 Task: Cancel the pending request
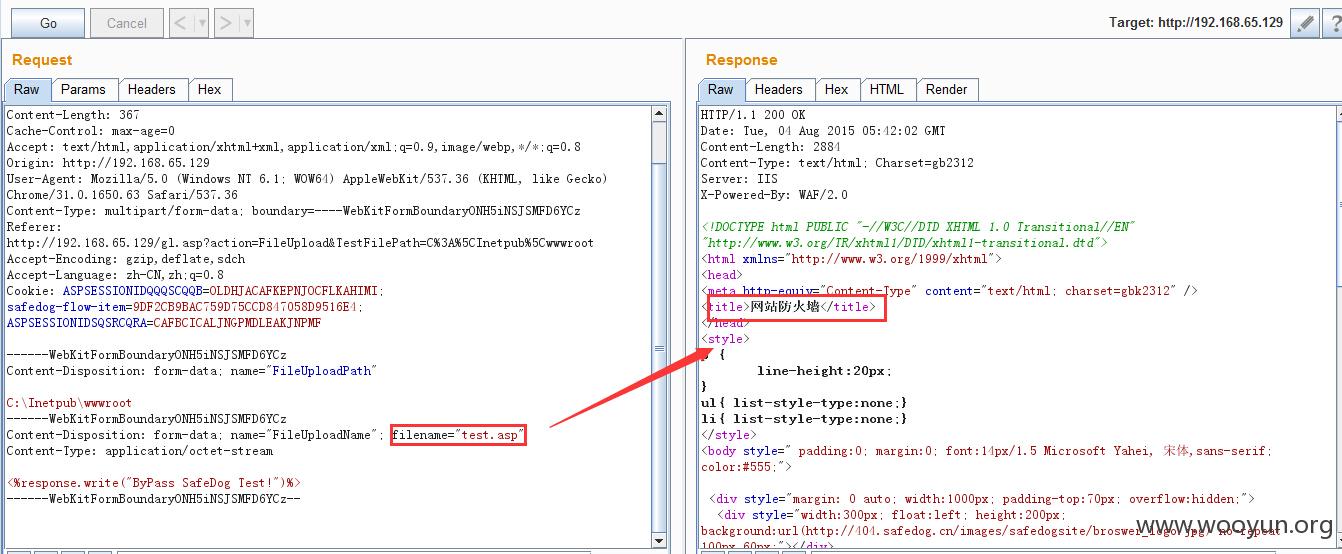point(127,22)
